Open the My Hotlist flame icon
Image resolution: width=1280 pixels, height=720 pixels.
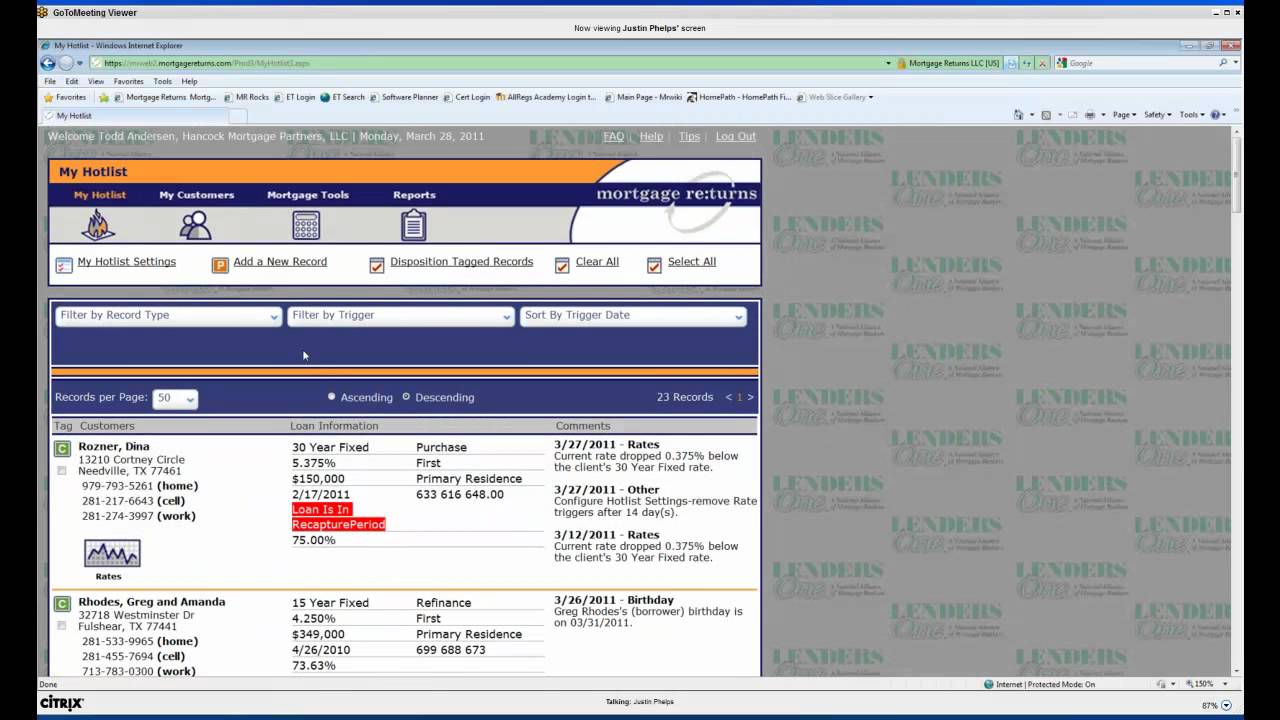(98, 225)
